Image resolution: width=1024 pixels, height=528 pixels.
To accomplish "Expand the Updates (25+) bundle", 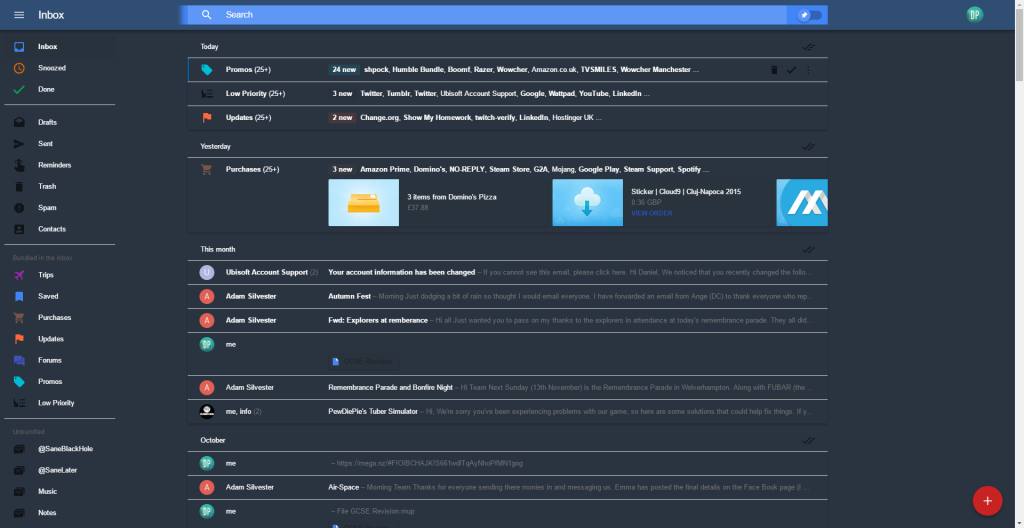I will (x=507, y=118).
